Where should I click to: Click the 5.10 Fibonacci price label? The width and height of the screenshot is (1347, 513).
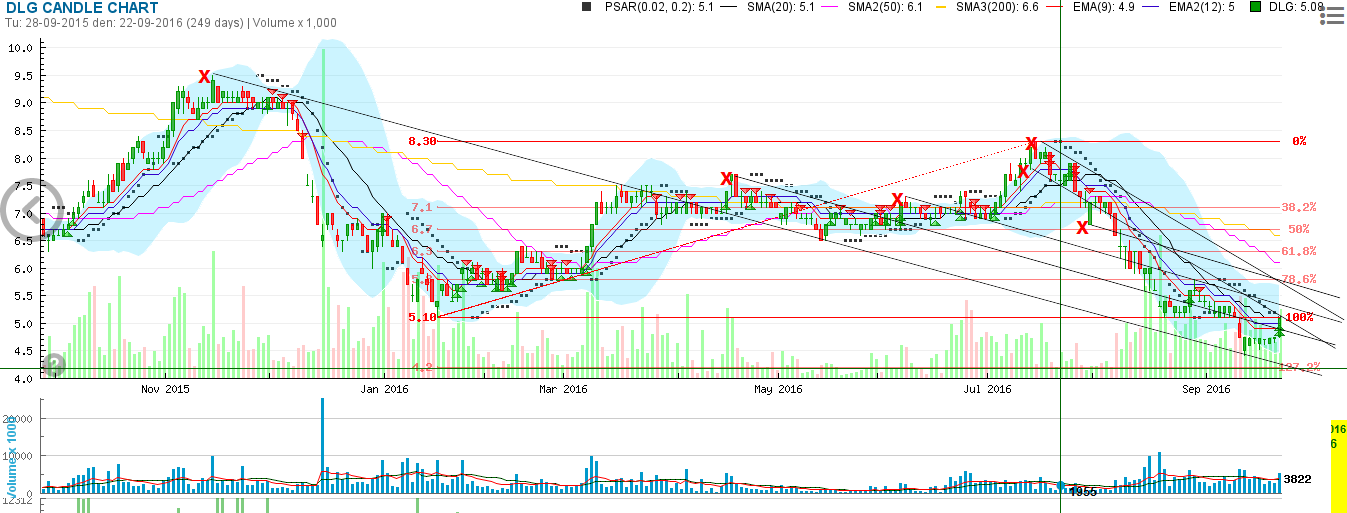[x=422, y=317]
